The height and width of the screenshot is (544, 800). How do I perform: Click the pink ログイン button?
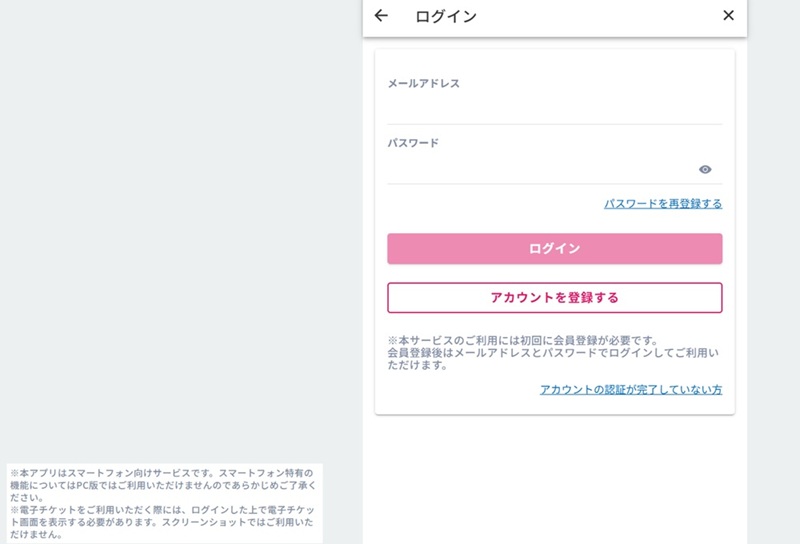click(x=555, y=249)
